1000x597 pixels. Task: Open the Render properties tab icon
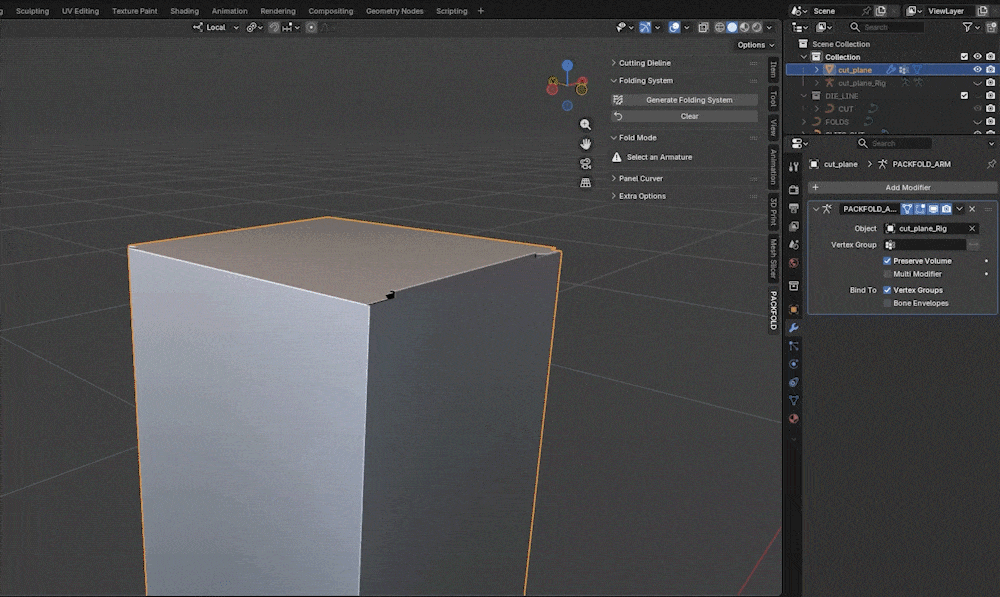pos(793,189)
